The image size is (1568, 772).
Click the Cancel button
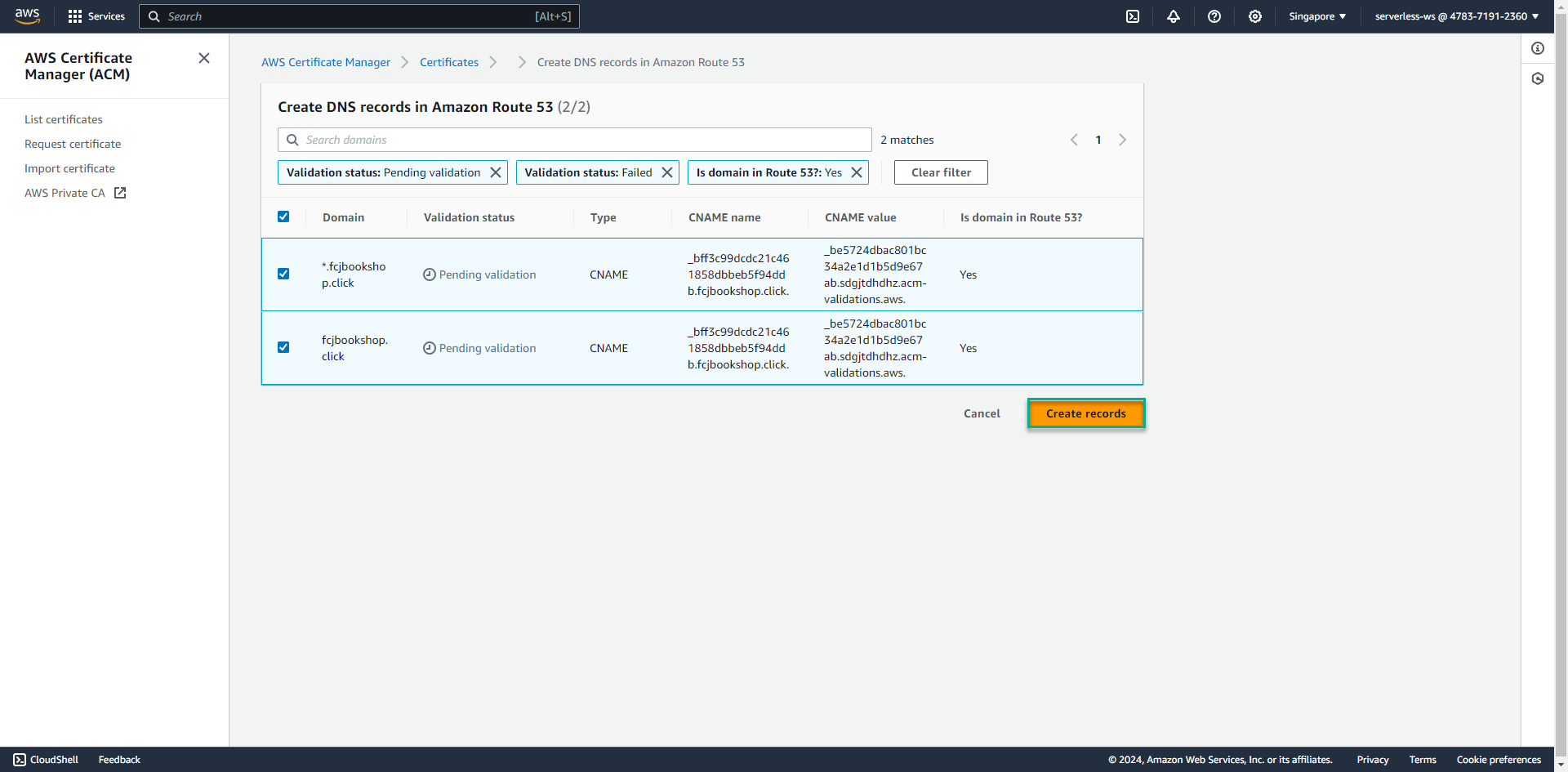[982, 413]
